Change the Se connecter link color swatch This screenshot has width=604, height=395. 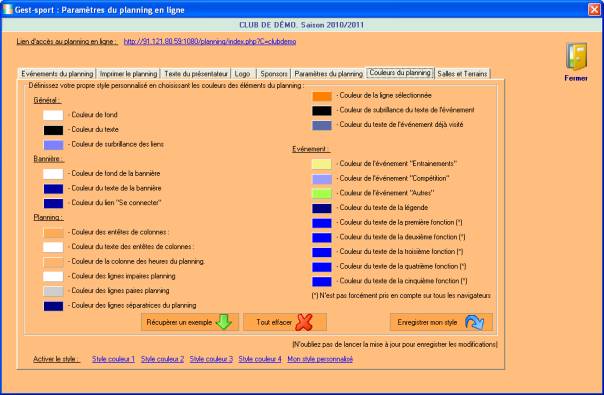(x=53, y=203)
